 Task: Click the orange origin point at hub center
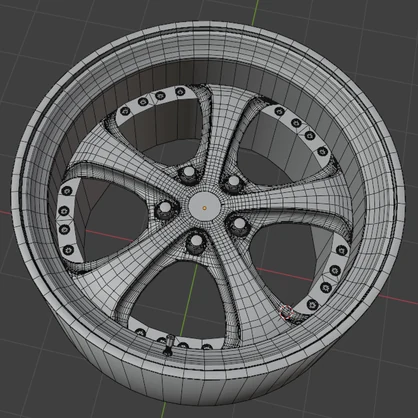205,208
